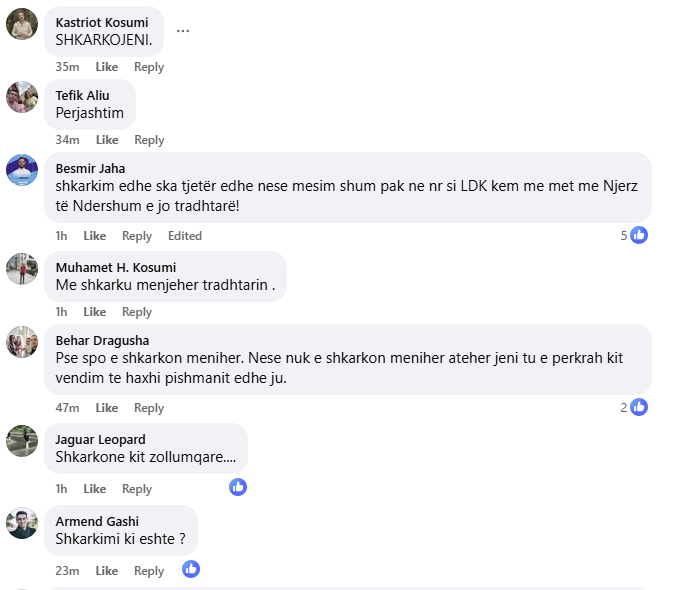The width and height of the screenshot is (673, 590).
Task: Show edit history via the Edited label
Action: coord(185,236)
